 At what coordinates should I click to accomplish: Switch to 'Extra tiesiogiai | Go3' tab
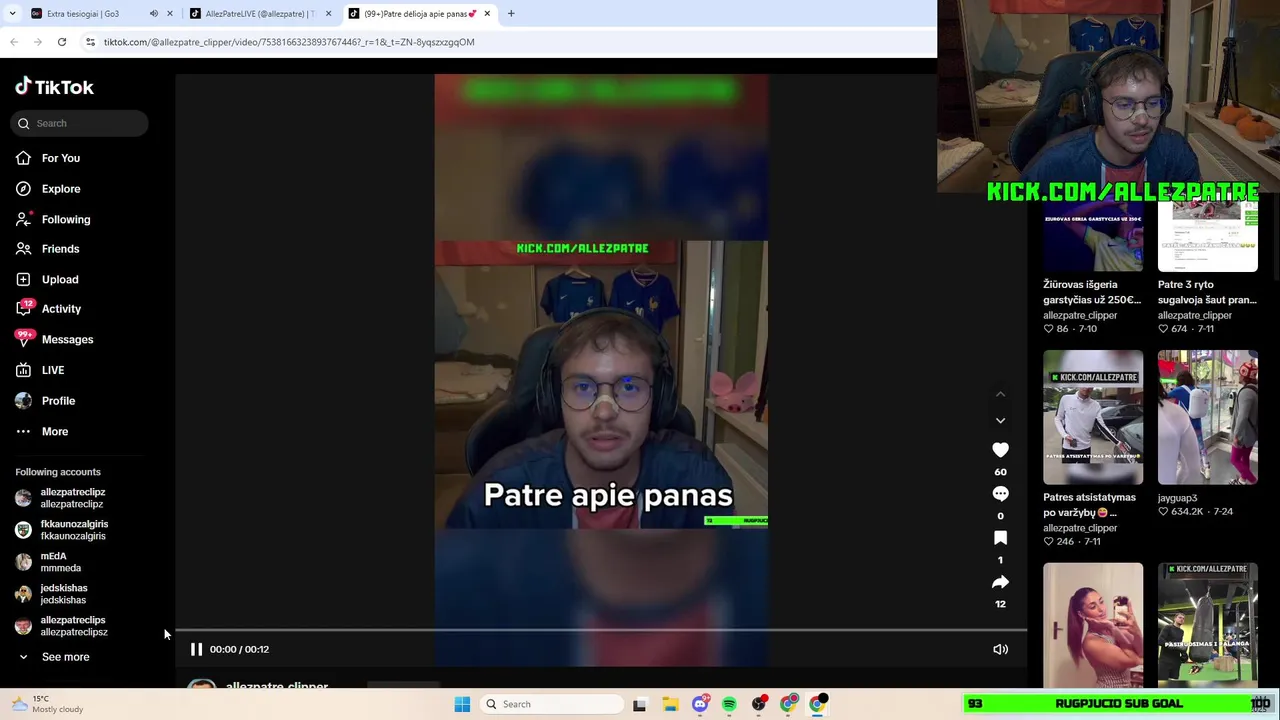pos(82,14)
